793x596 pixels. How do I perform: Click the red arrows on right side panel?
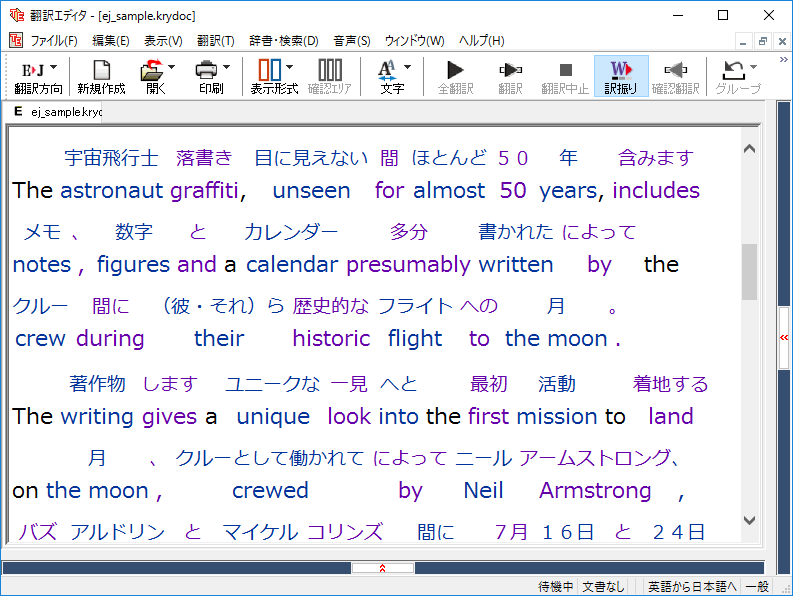point(784,338)
